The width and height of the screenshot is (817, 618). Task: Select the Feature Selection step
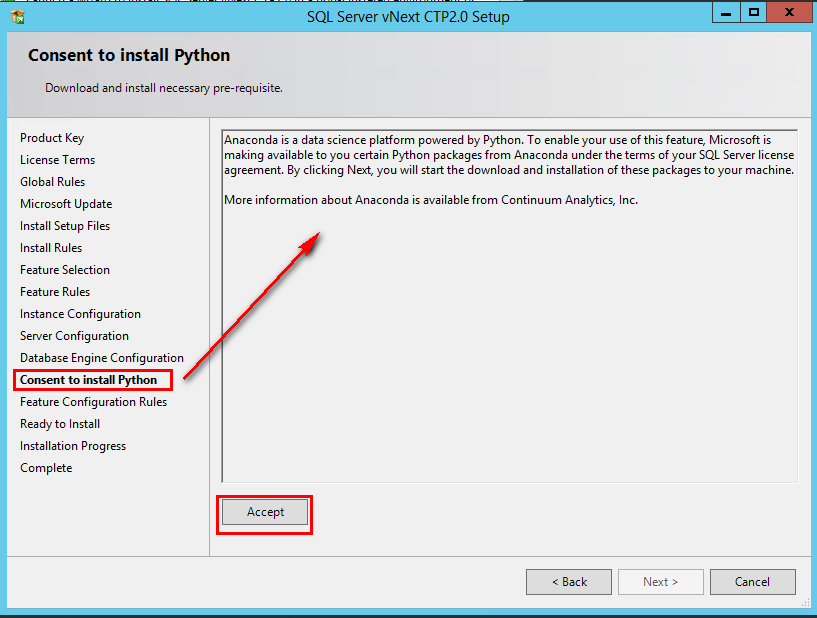click(65, 270)
